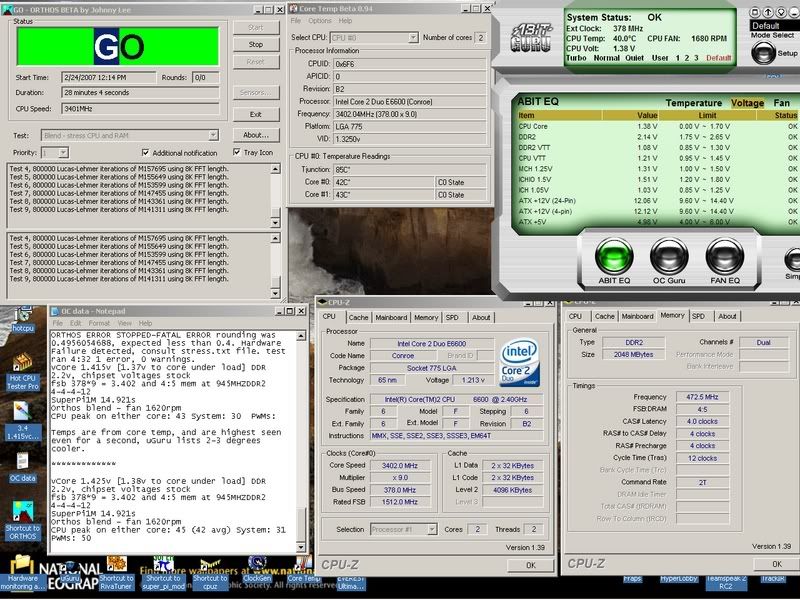
Task: Switch to Cache tab in CPU-Z processor window
Action: [x=358, y=317]
